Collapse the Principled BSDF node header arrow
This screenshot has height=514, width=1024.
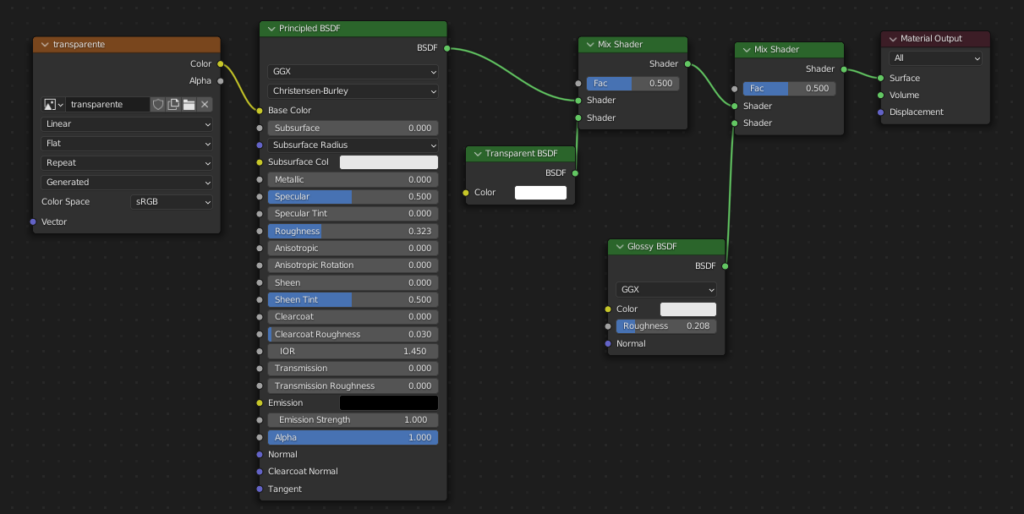(270, 29)
